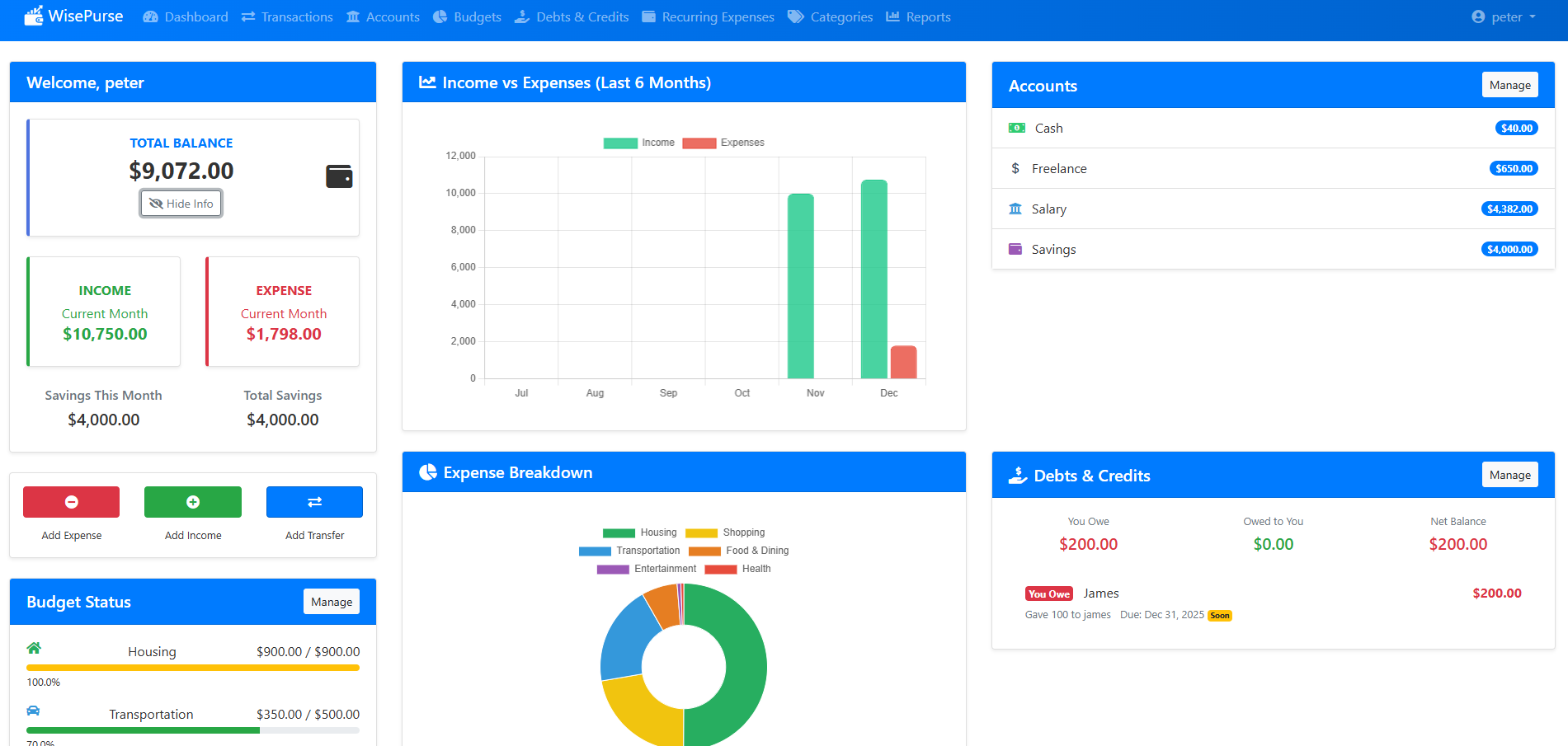Click the wallet icon next to Total Balance
The image size is (1568, 746).
(x=338, y=176)
